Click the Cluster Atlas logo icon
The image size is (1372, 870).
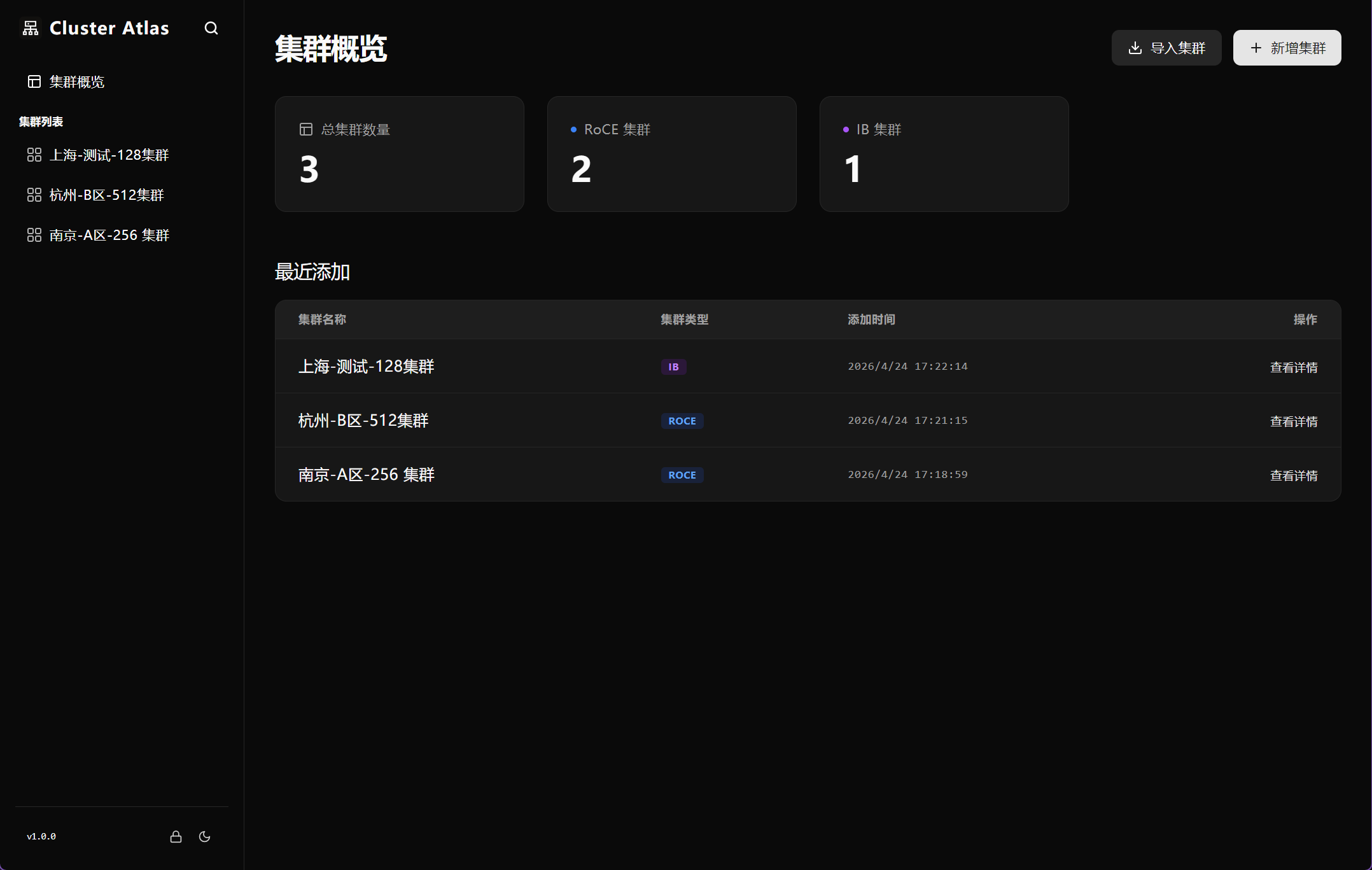(x=31, y=28)
